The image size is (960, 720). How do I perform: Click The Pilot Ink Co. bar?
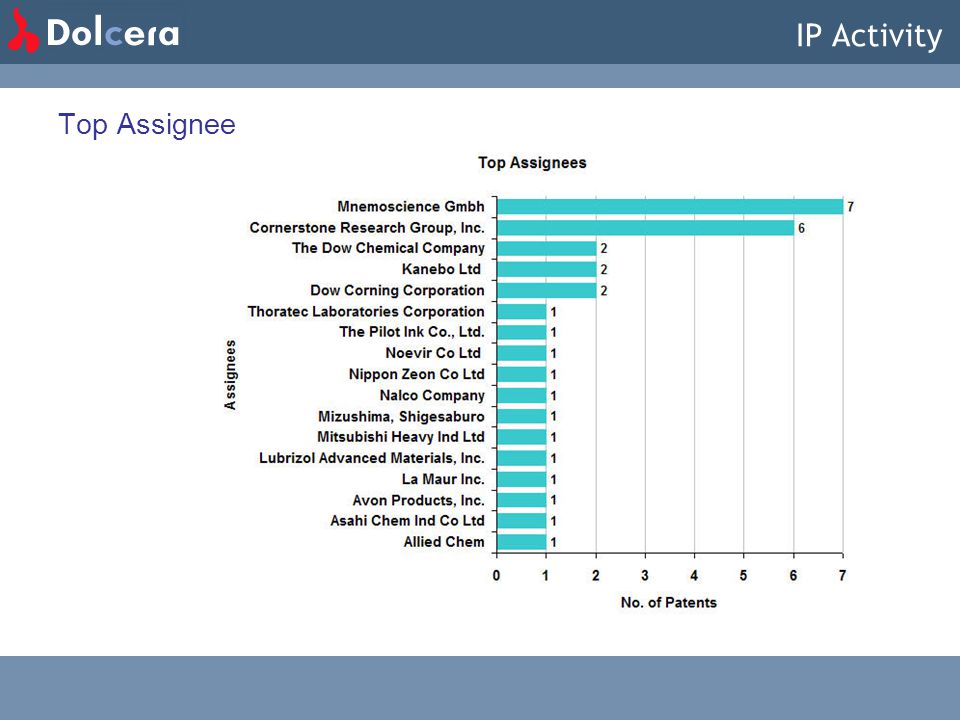(521, 332)
